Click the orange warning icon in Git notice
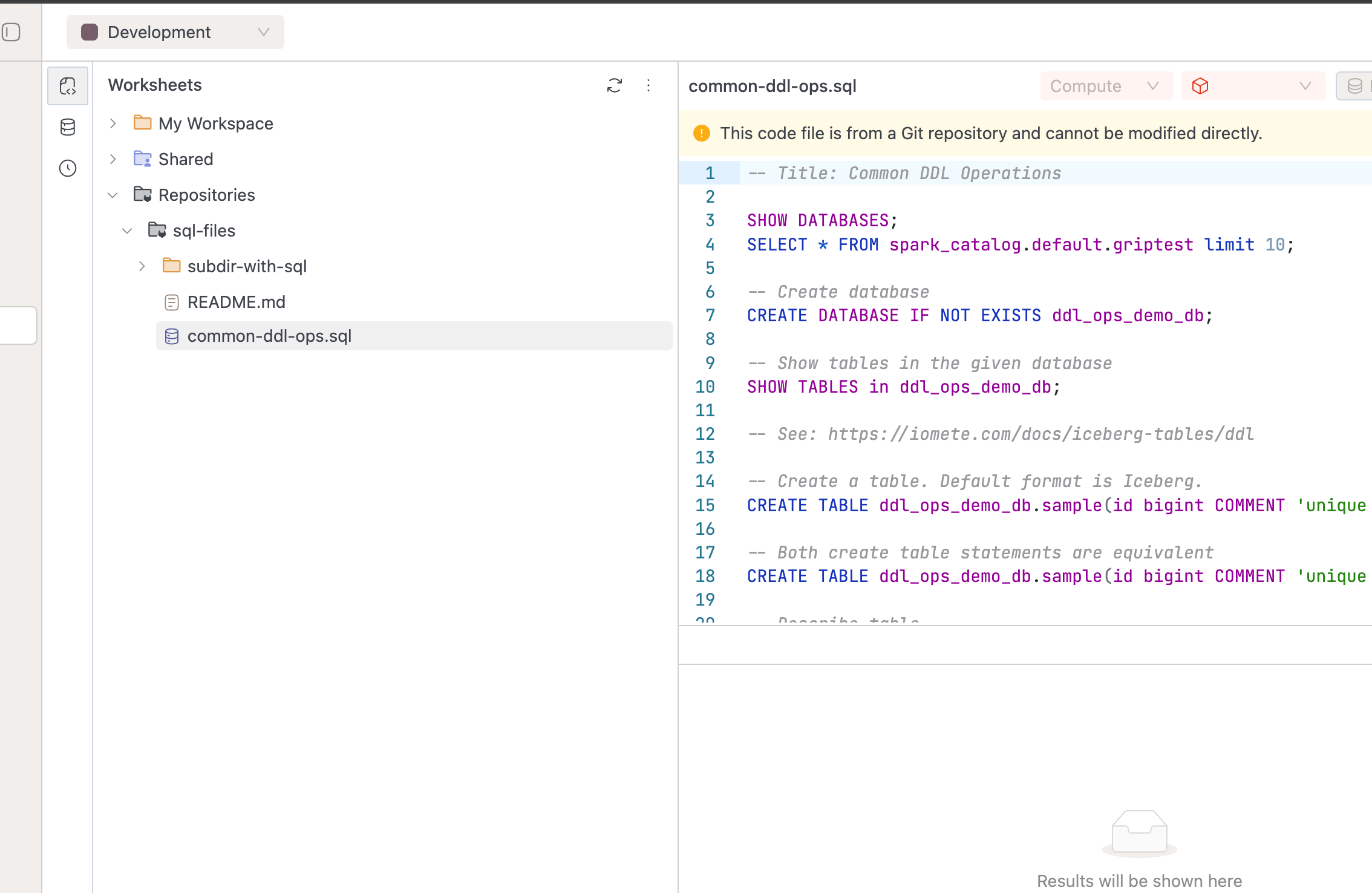The width and height of the screenshot is (1372, 893). (x=701, y=133)
